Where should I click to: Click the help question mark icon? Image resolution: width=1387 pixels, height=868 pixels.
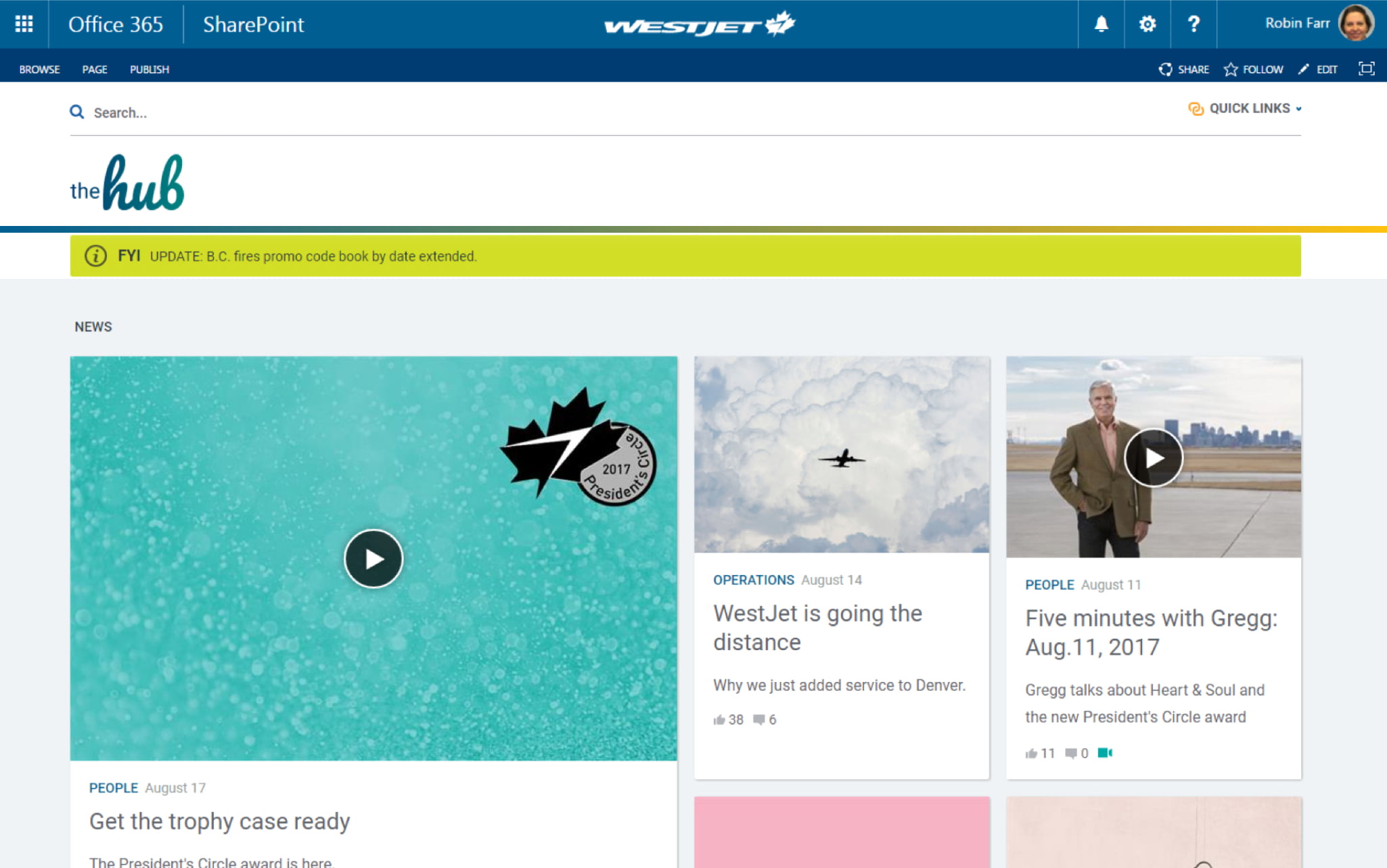click(x=1193, y=24)
